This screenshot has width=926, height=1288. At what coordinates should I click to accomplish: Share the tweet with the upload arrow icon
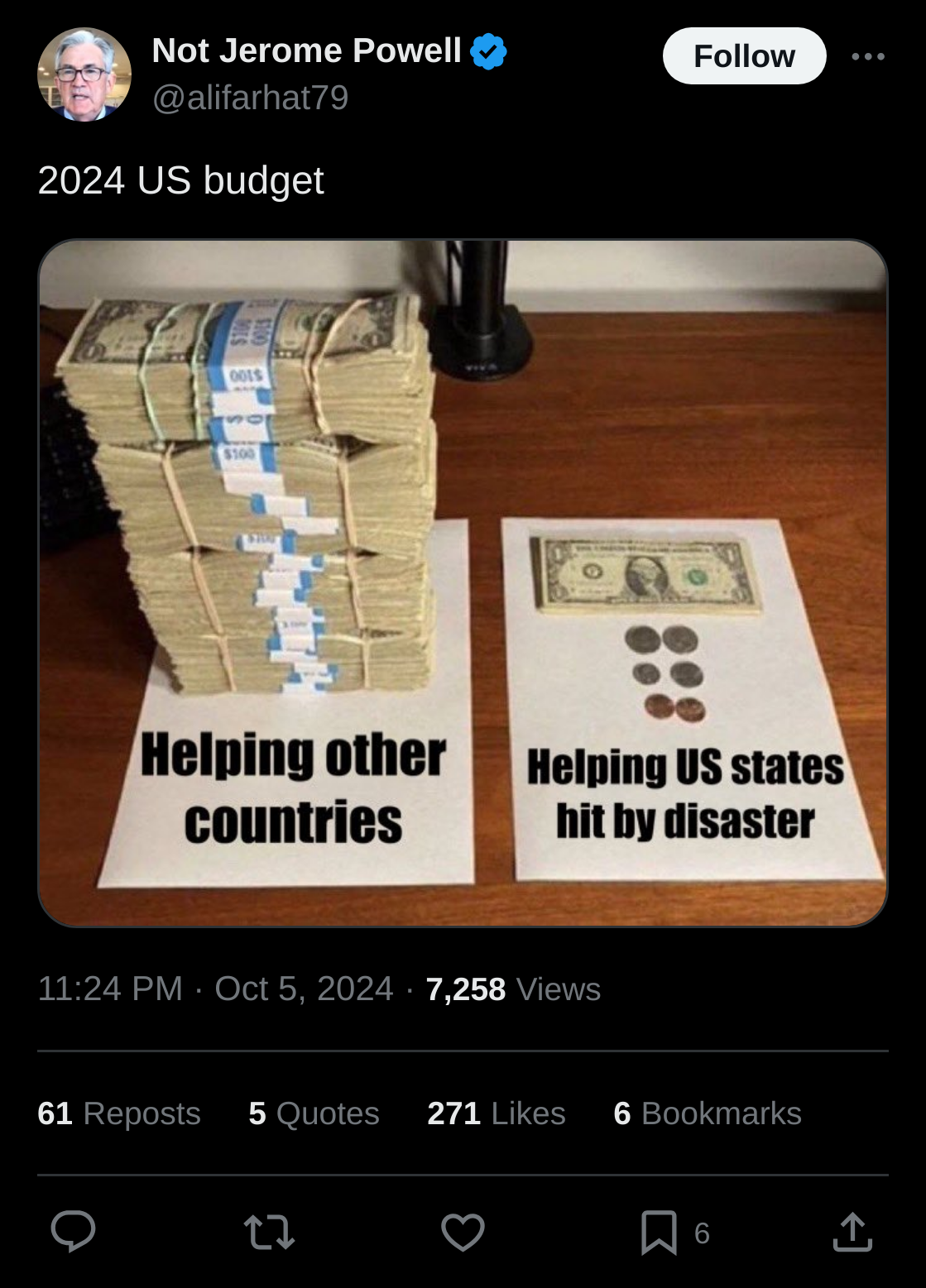coord(852,1232)
